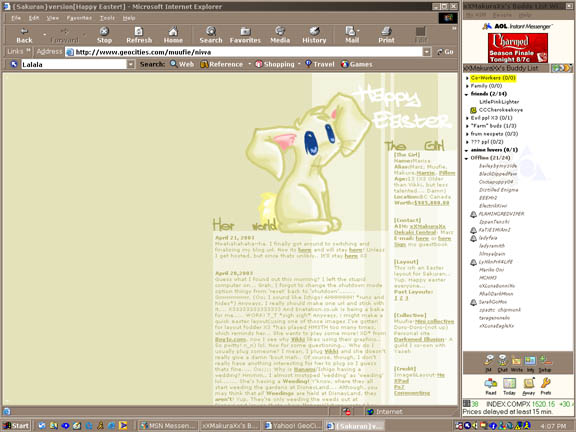The image size is (576, 432).
Task: Click the Charmed Season Finale ad banner
Action: [518, 48]
